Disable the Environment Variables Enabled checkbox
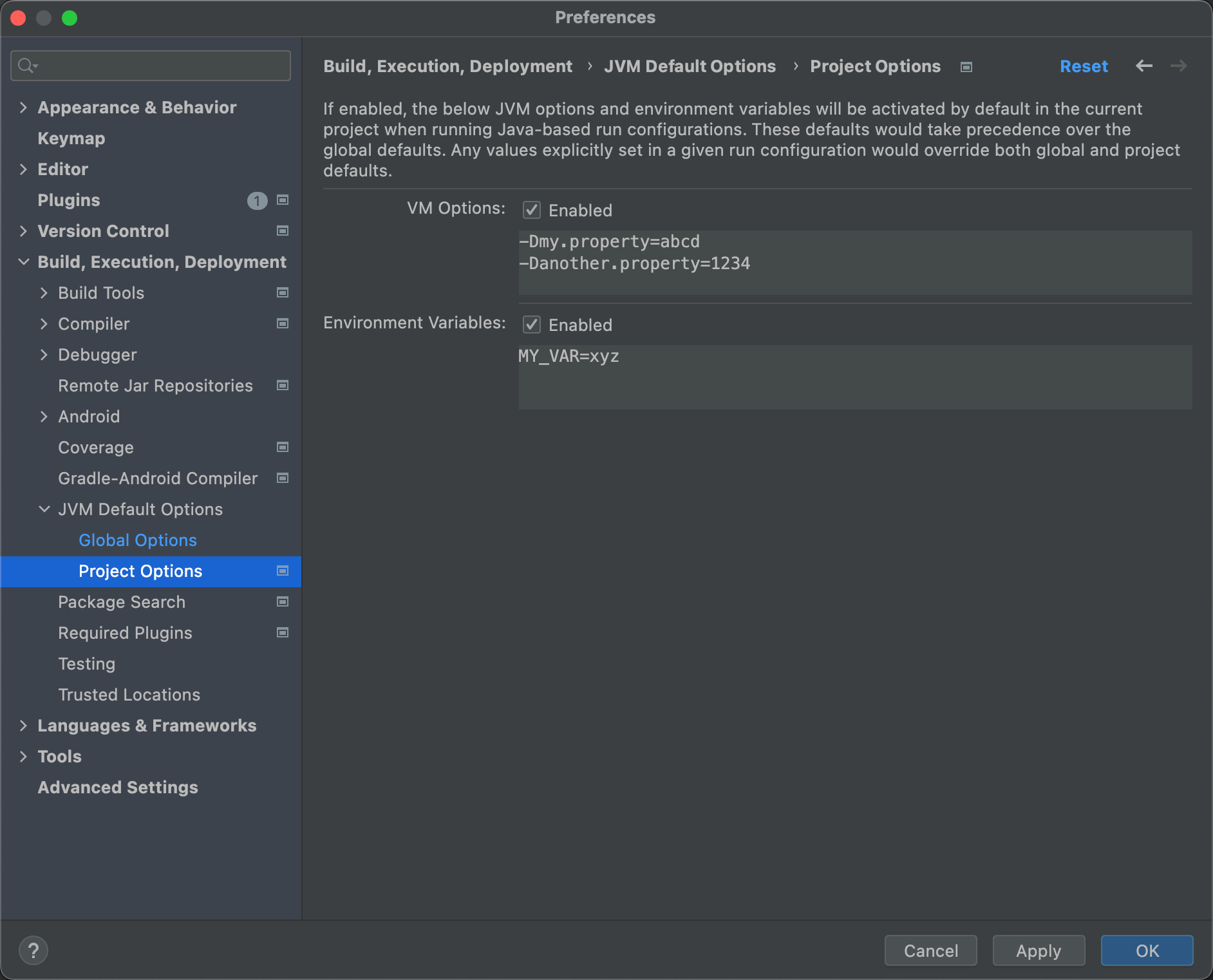Image resolution: width=1213 pixels, height=980 pixels. (531, 325)
